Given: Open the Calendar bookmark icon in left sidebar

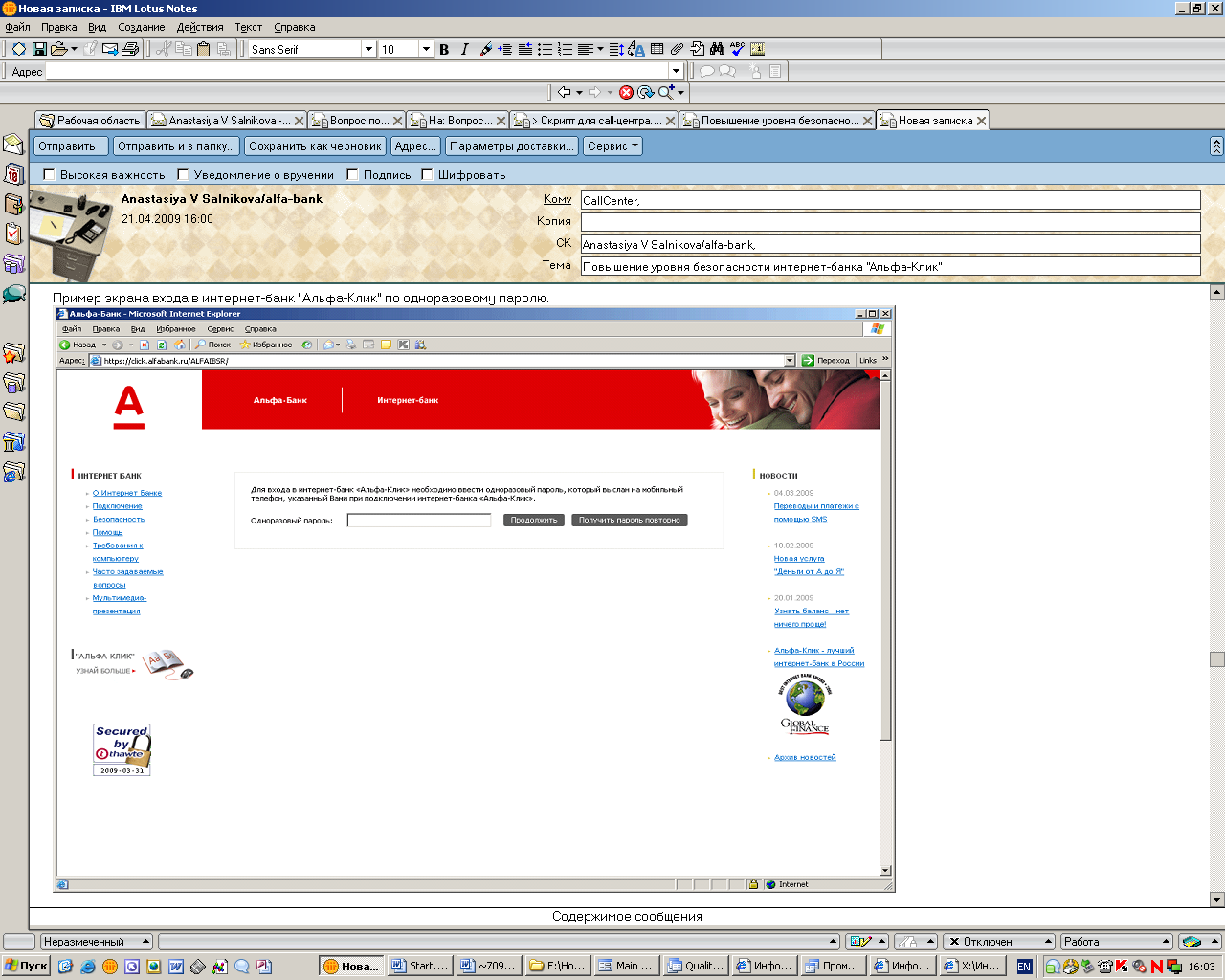Looking at the screenshot, I should (x=13, y=174).
